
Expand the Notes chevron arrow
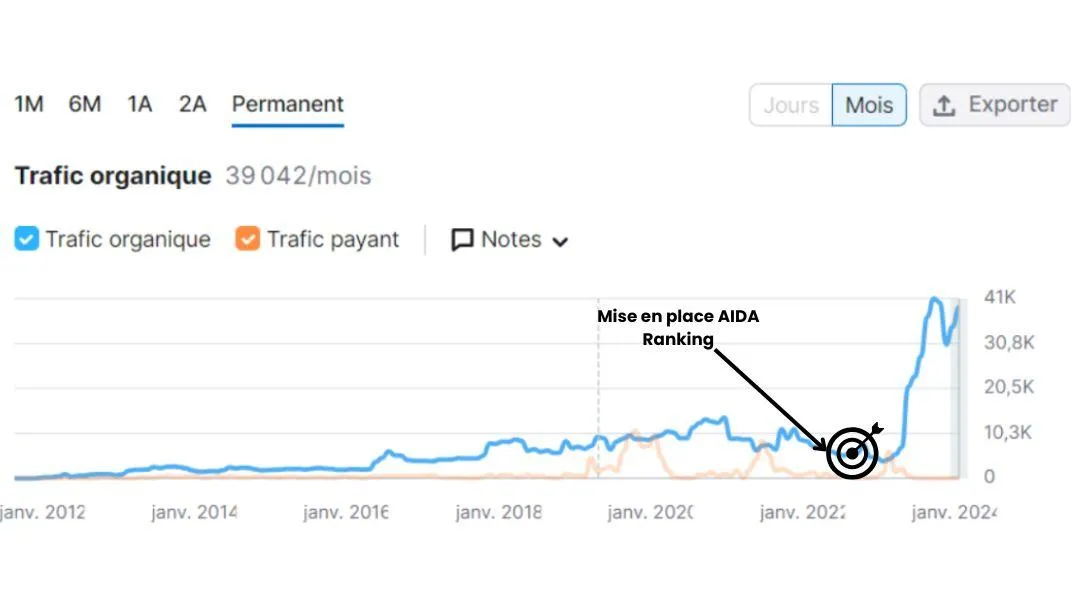tap(561, 242)
